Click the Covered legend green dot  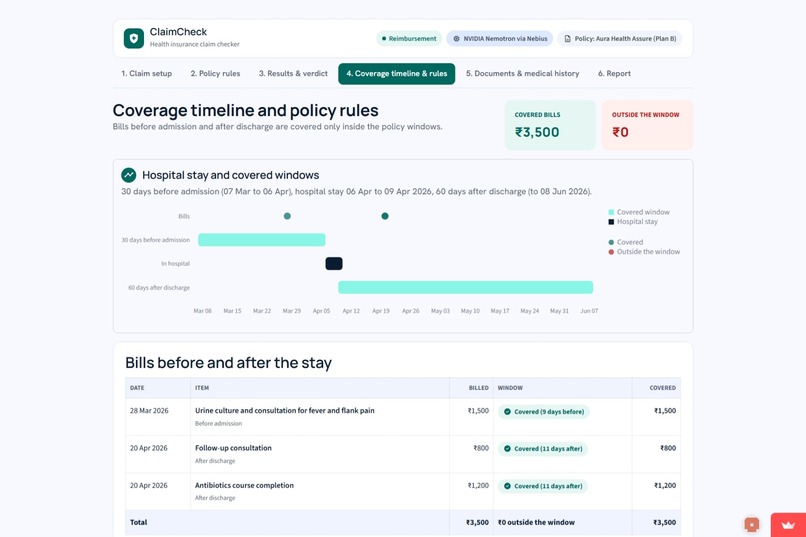(x=611, y=242)
